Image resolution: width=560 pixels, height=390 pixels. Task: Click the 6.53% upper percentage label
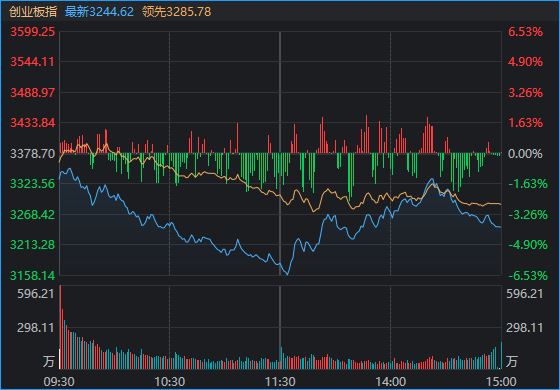[x=525, y=32]
